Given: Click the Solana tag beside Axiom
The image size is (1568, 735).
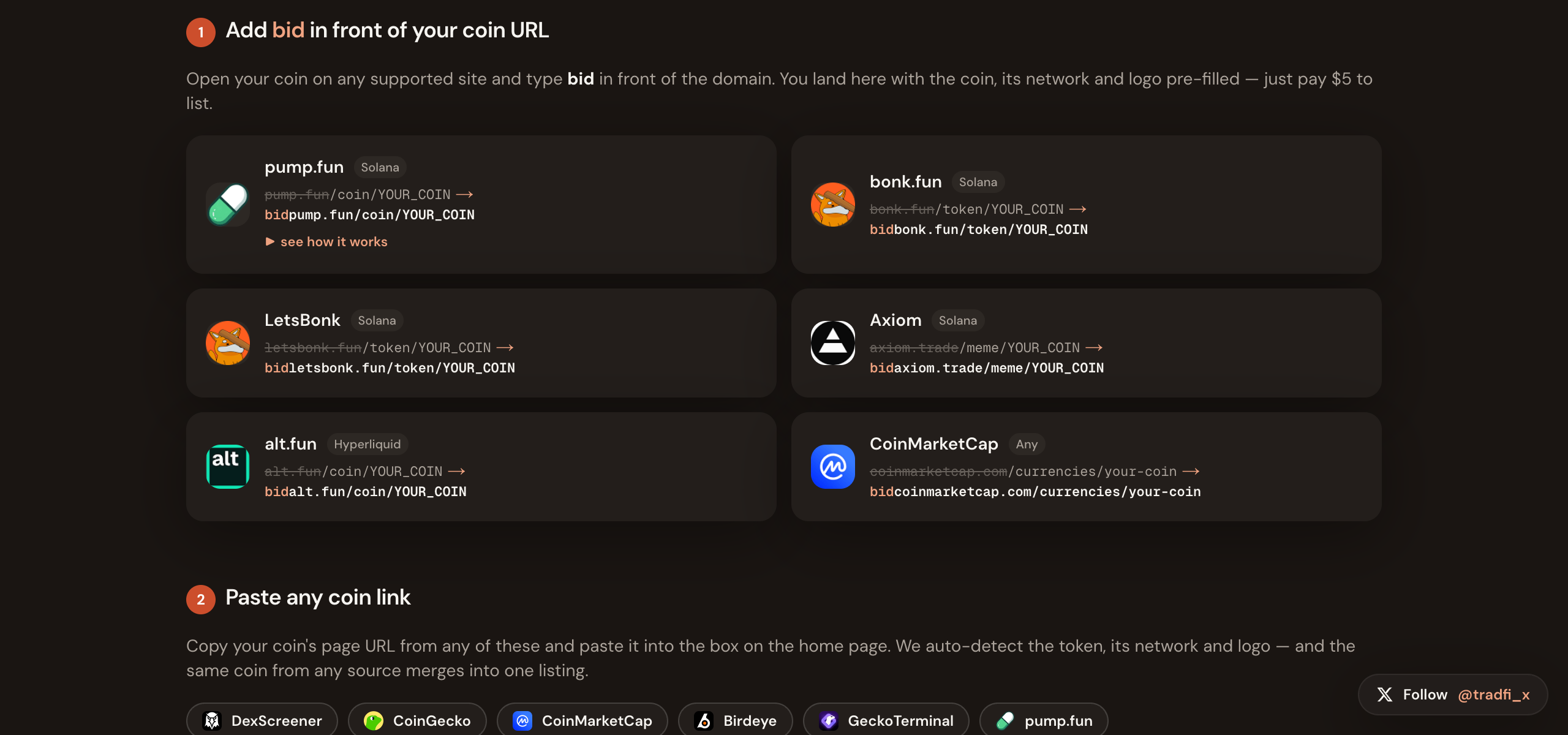Looking at the screenshot, I should (958, 320).
